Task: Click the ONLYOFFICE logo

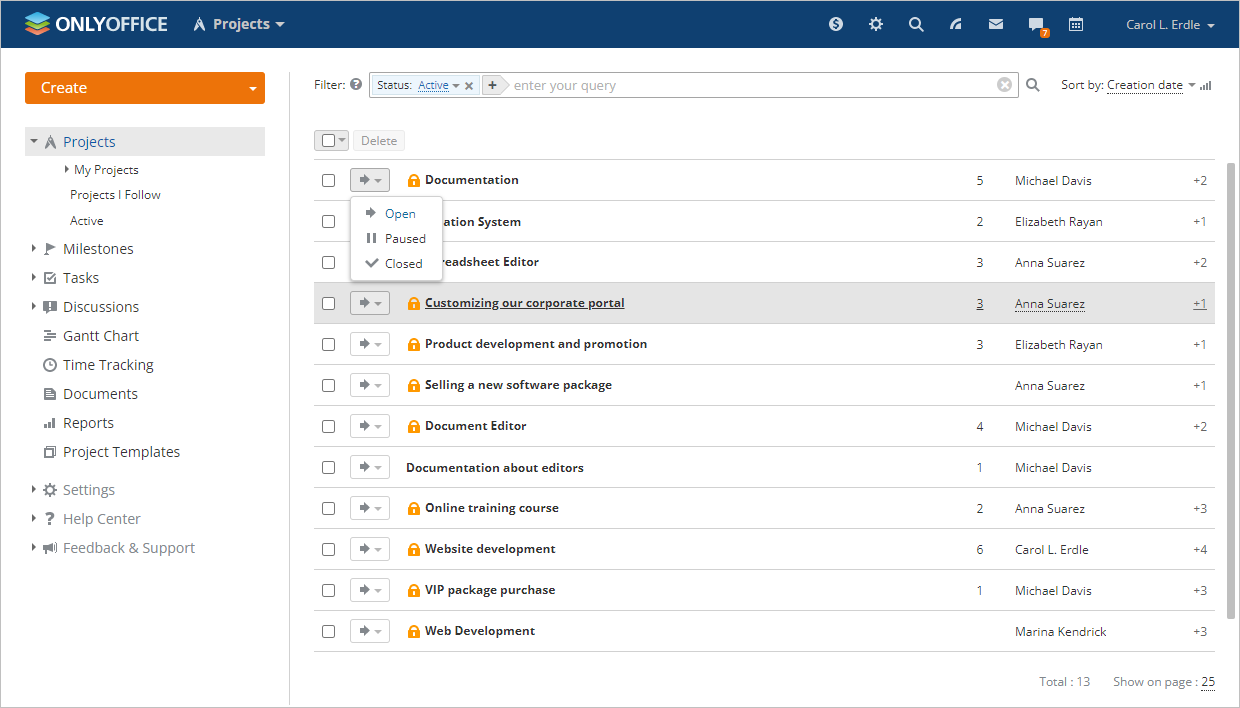Action: tap(95, 23)
